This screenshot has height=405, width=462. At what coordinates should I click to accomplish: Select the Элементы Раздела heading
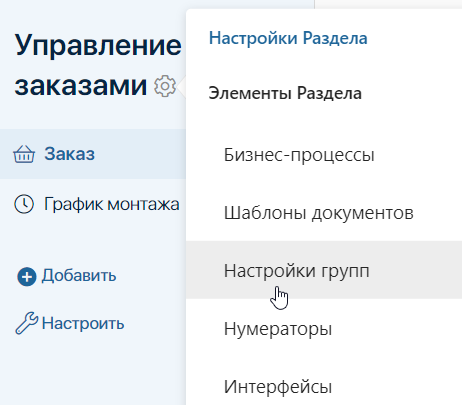click(x=285, y=93)
